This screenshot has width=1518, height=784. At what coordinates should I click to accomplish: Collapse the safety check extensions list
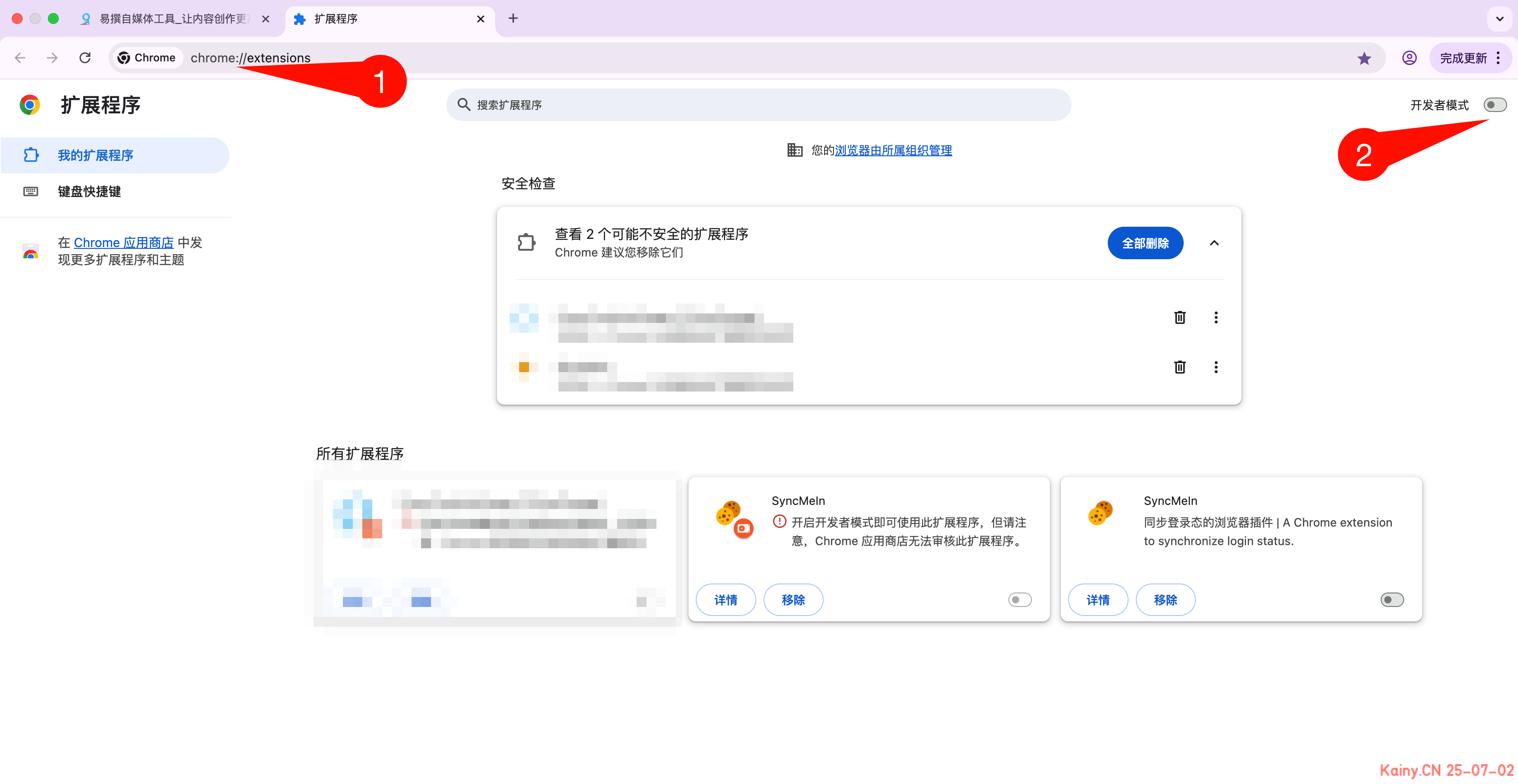(1214, 243)
